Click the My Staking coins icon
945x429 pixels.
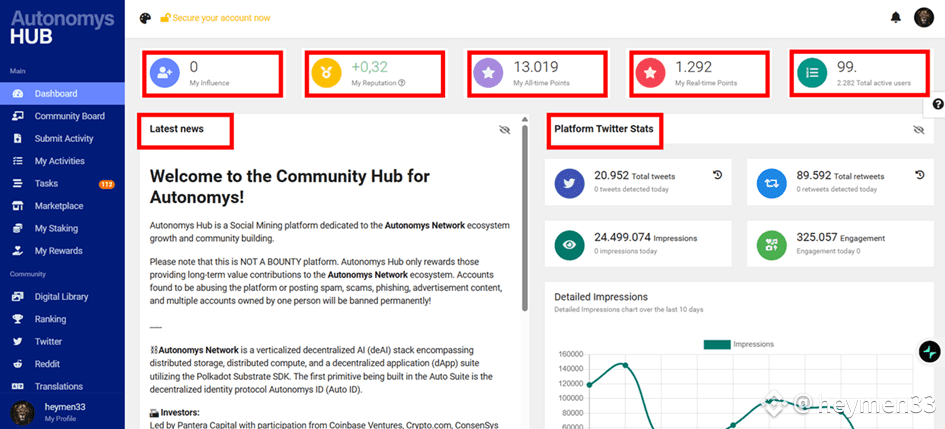17,228
